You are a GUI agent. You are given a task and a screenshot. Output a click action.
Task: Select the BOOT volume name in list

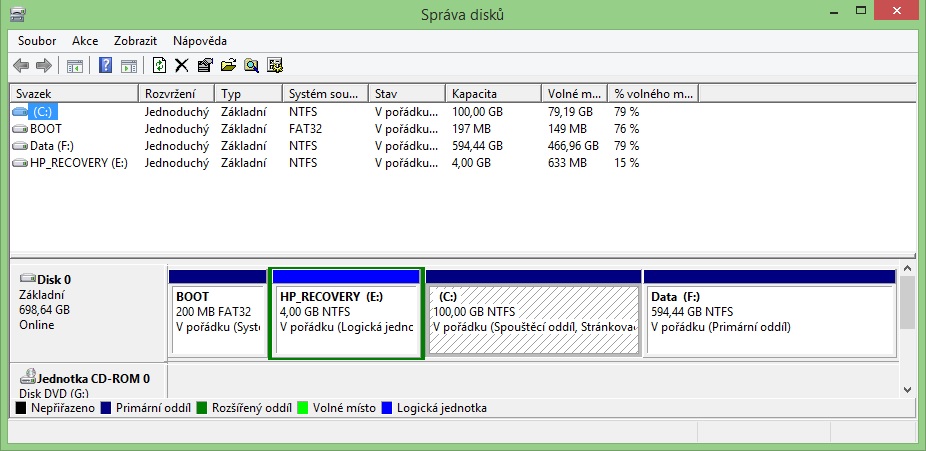pos(45,129)
